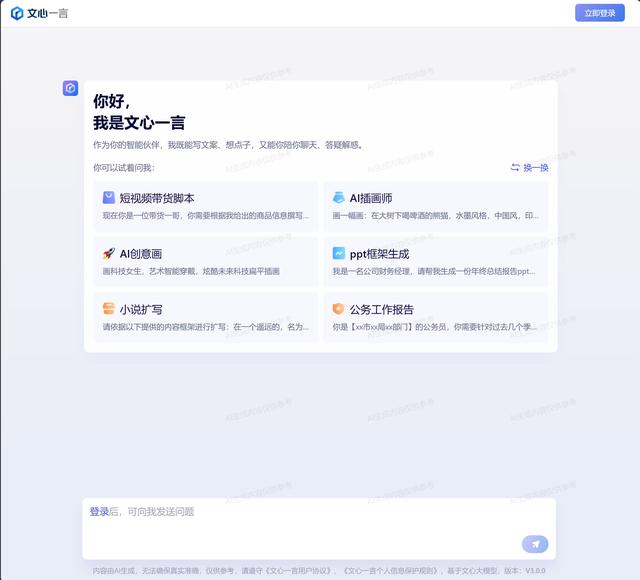Screen dimensions: 640x580
Task: Click the 登录 link in input box
Action: 99,511
